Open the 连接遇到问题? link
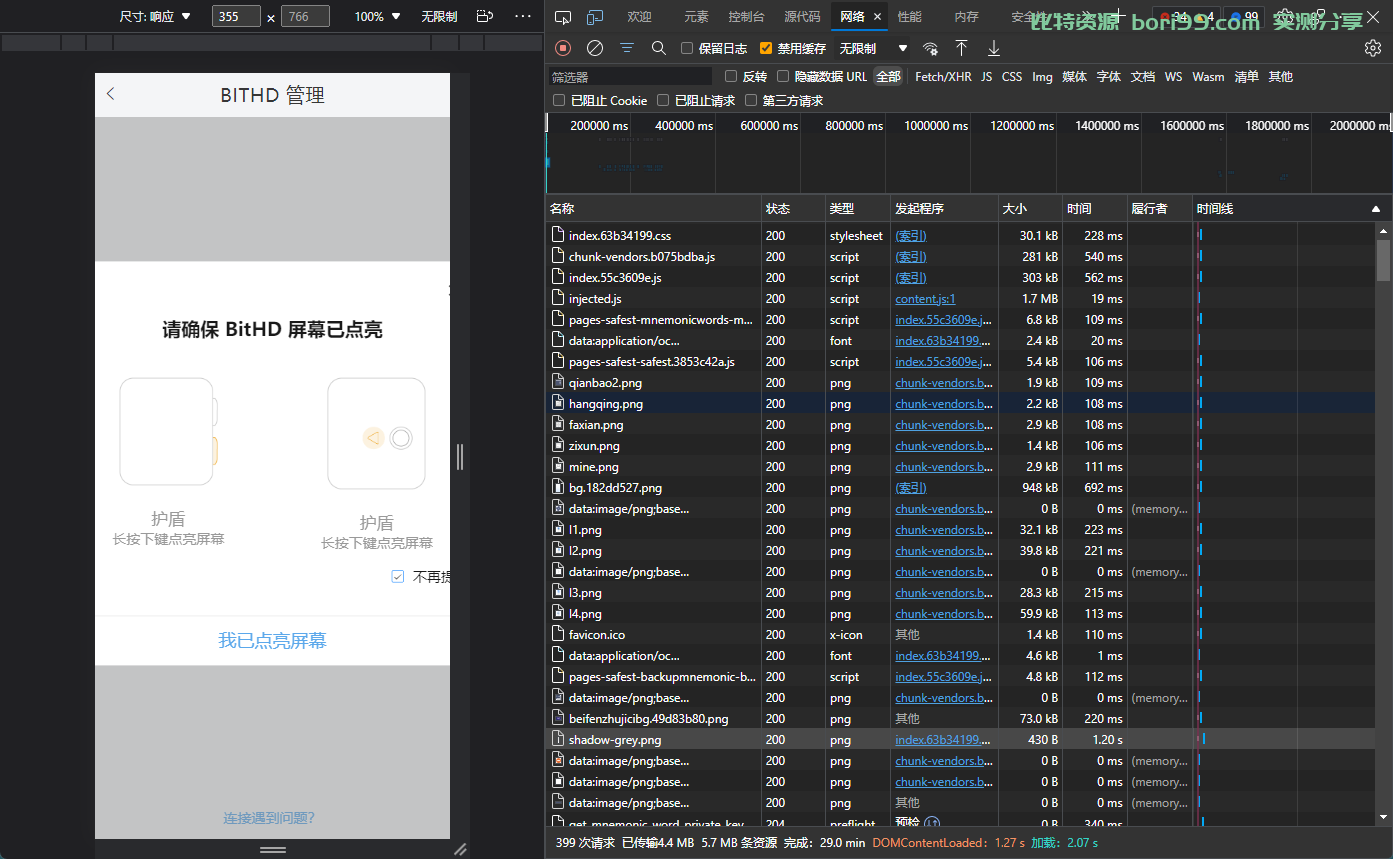1393x859 pixels. click(269, 818)
